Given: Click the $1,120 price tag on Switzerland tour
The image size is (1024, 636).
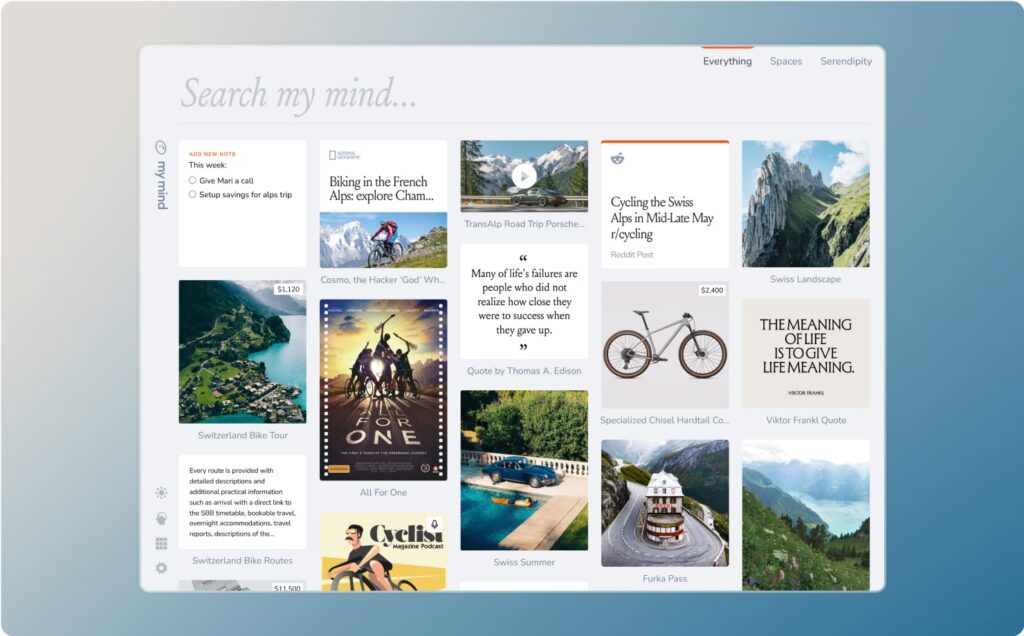Looking at the screenshot, I should pos(288,289).
